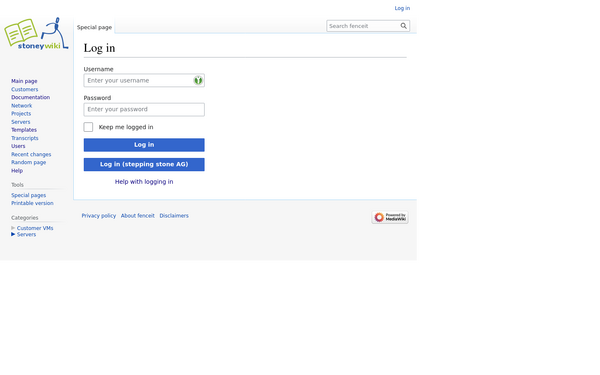Open Servers category link under Categories
The image size is (600, 375).
pyautogui.click(x=26, y=234)
